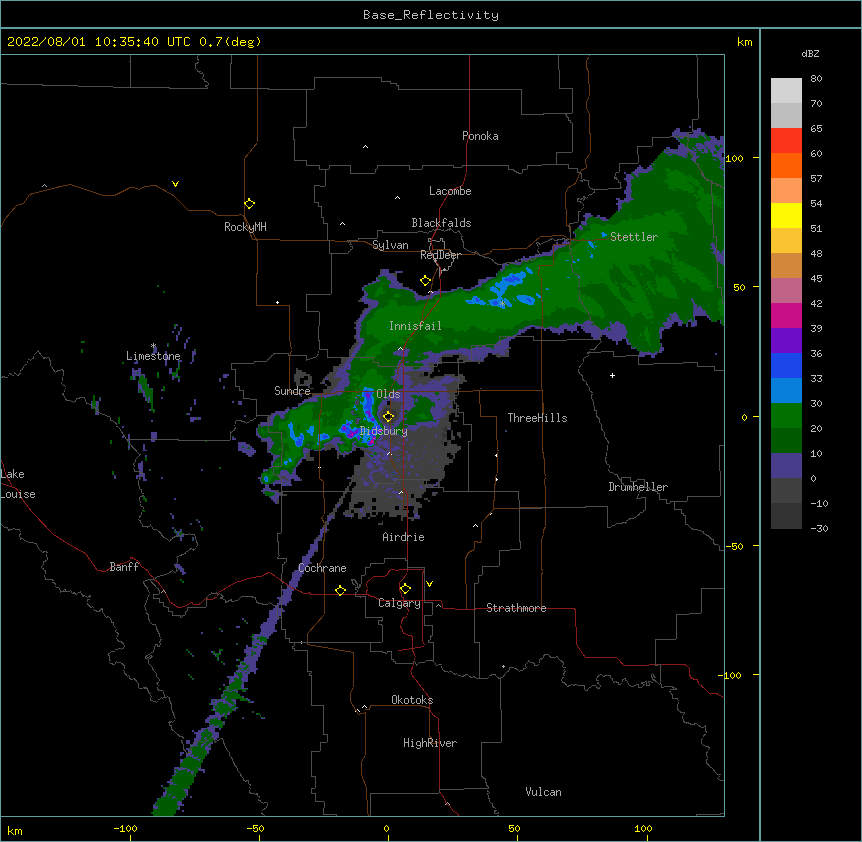Click the 0 km tick on the right axis

[x=744, y=417]
